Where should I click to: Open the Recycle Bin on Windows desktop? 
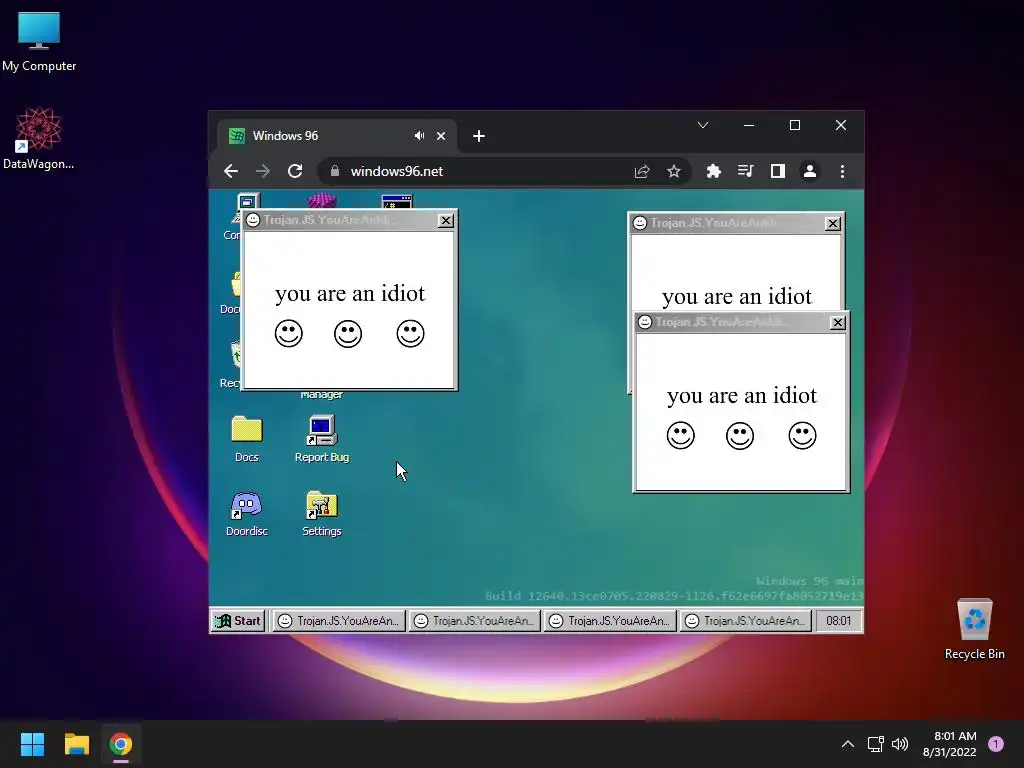click(x=974, y=629)
